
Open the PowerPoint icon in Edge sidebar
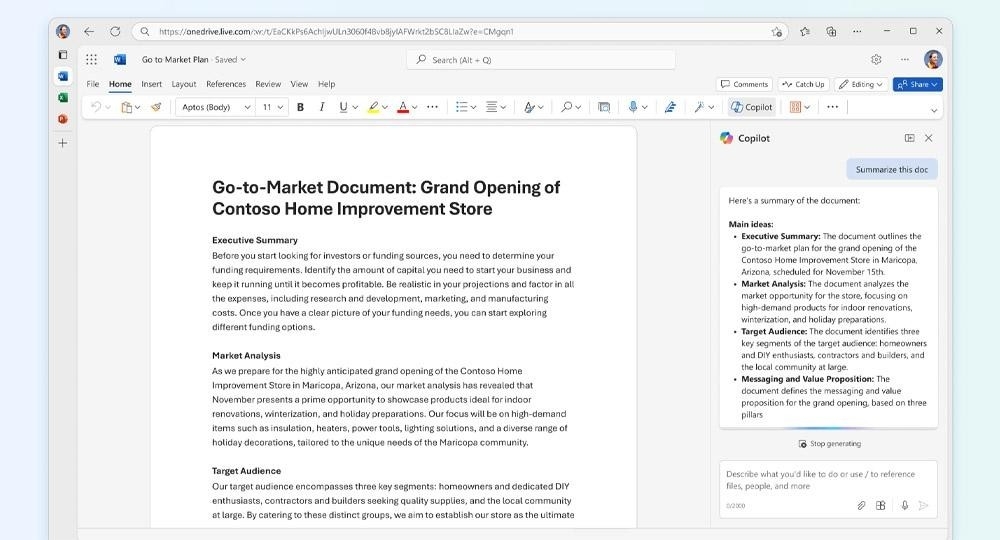62,119
